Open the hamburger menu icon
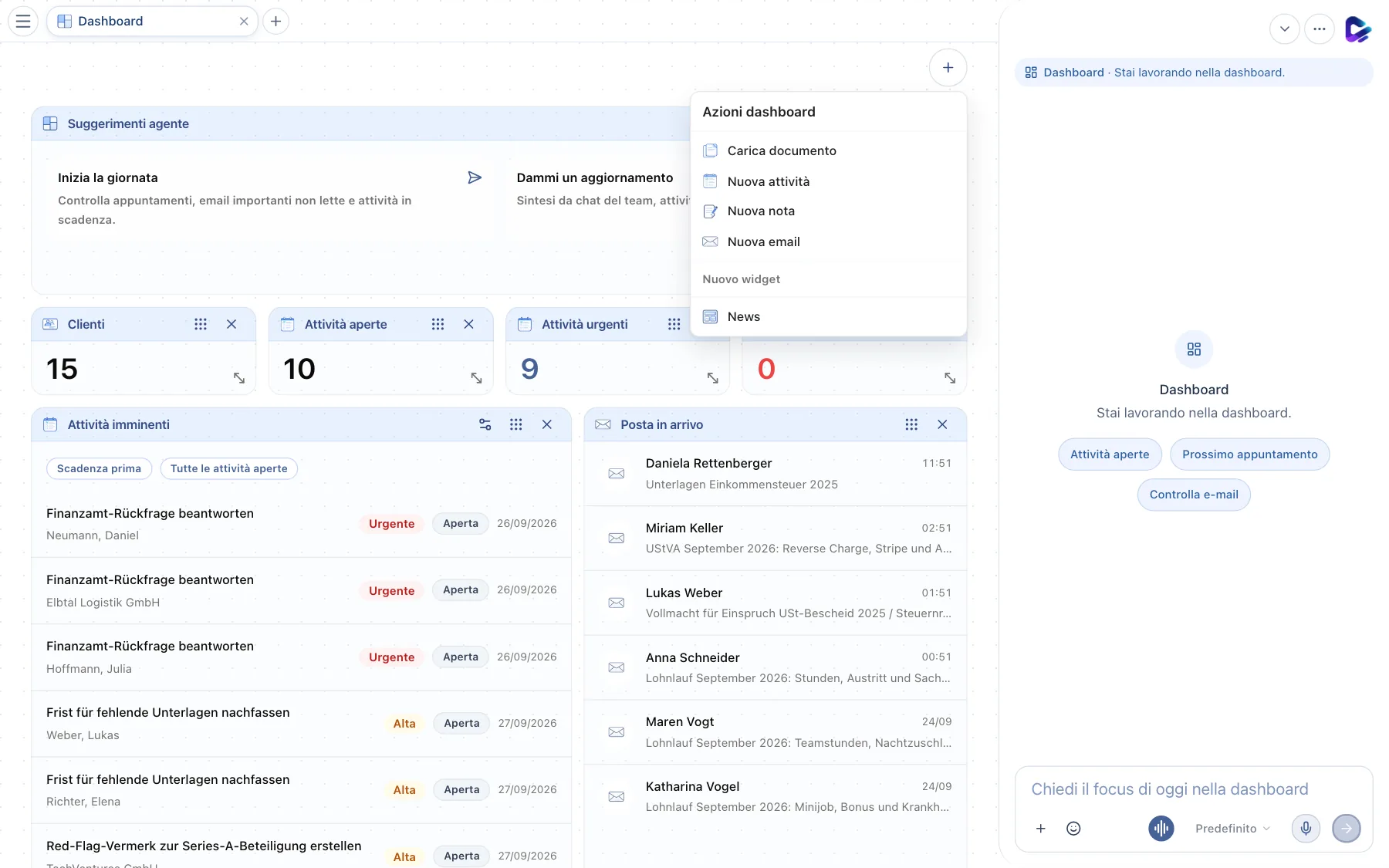The width and height of the screenshot is (1389, 868). coord(23,22)
